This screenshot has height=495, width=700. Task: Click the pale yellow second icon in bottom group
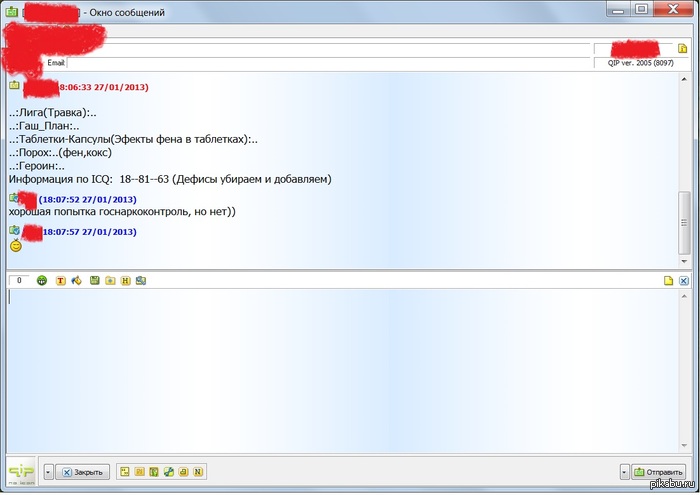[x=139, y=472]
